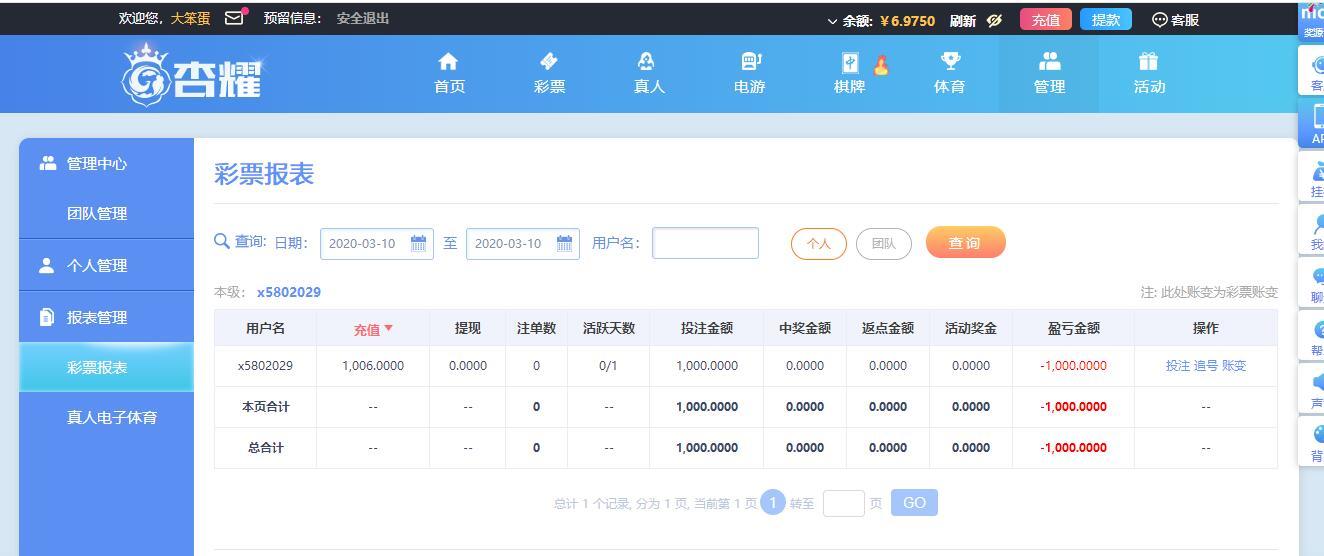
Task: Open 投注 link in x5802029 row
Action: point(1178,366)
